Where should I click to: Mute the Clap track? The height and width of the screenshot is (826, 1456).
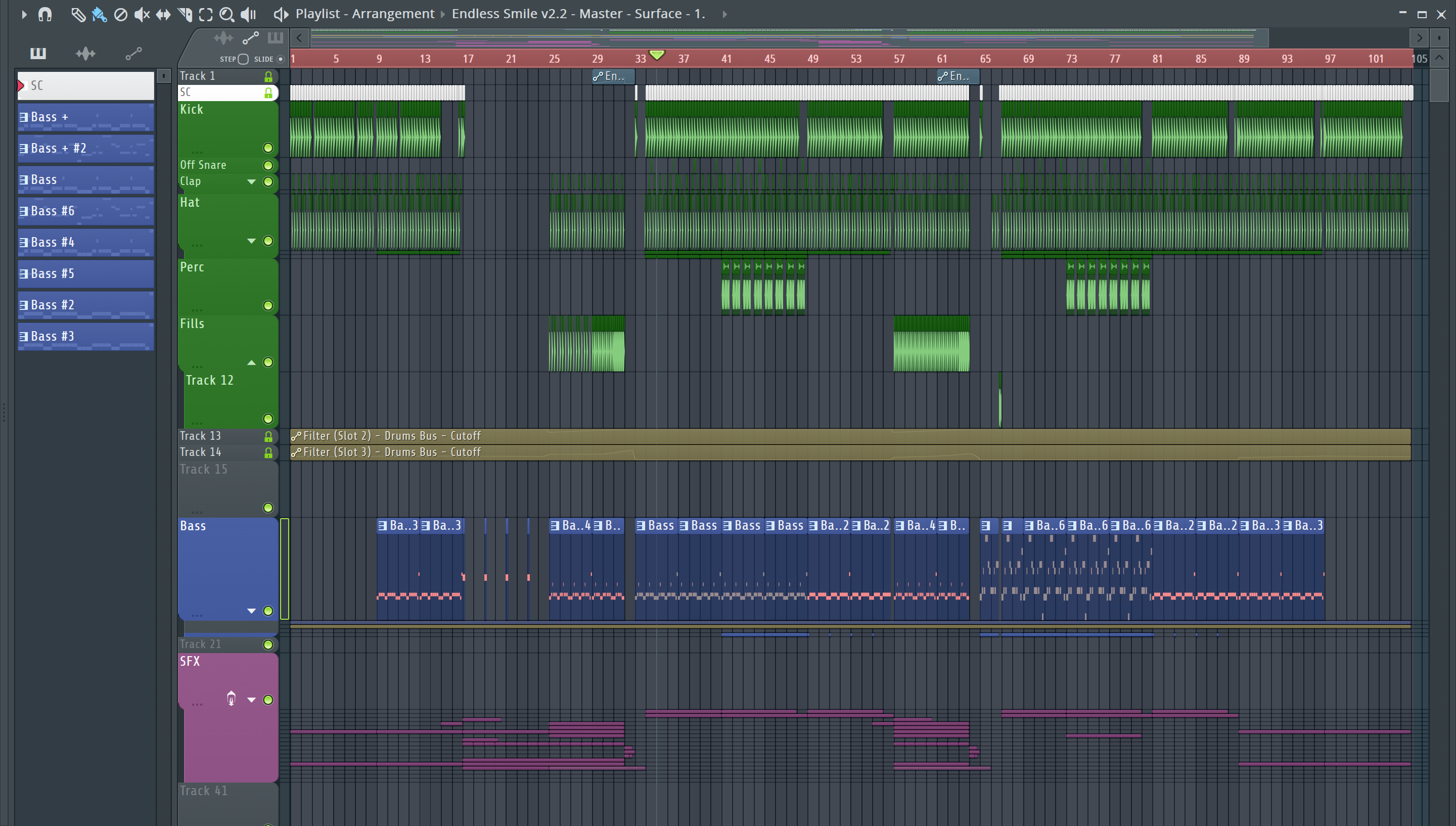(x=268, y=181)
